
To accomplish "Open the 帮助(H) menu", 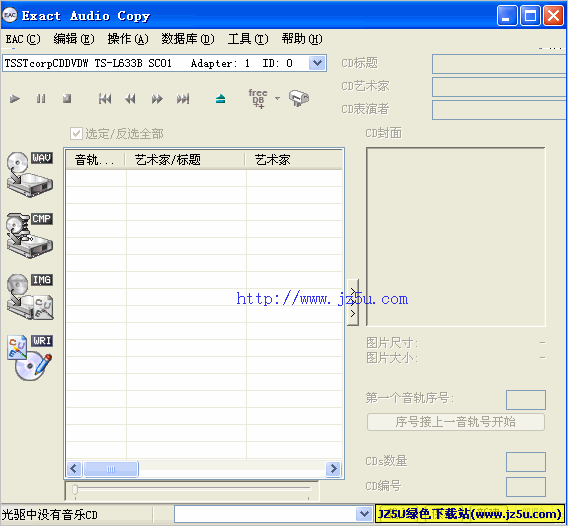I will 302,39.
